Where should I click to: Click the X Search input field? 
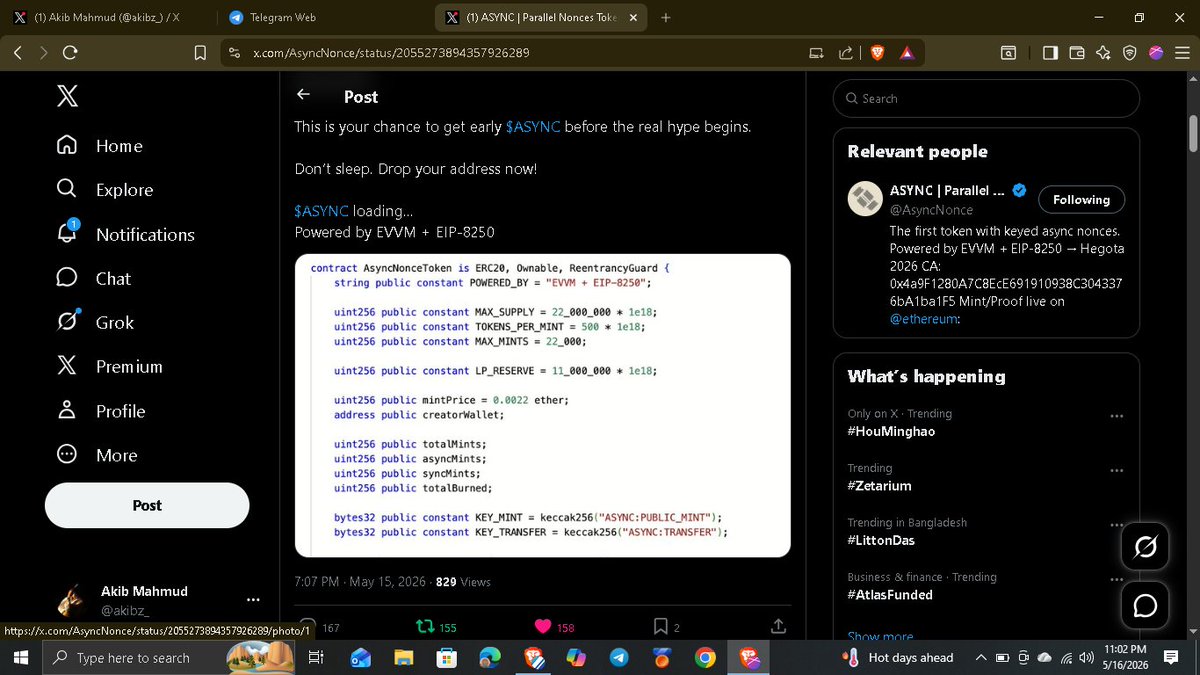[x=986, y=98]
